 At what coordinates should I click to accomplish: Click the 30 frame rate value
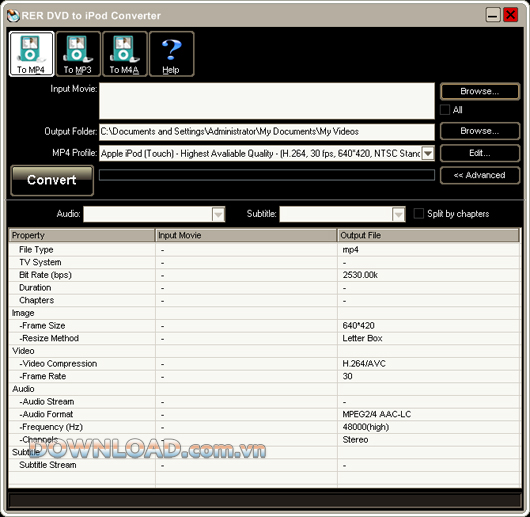(347, 376)
